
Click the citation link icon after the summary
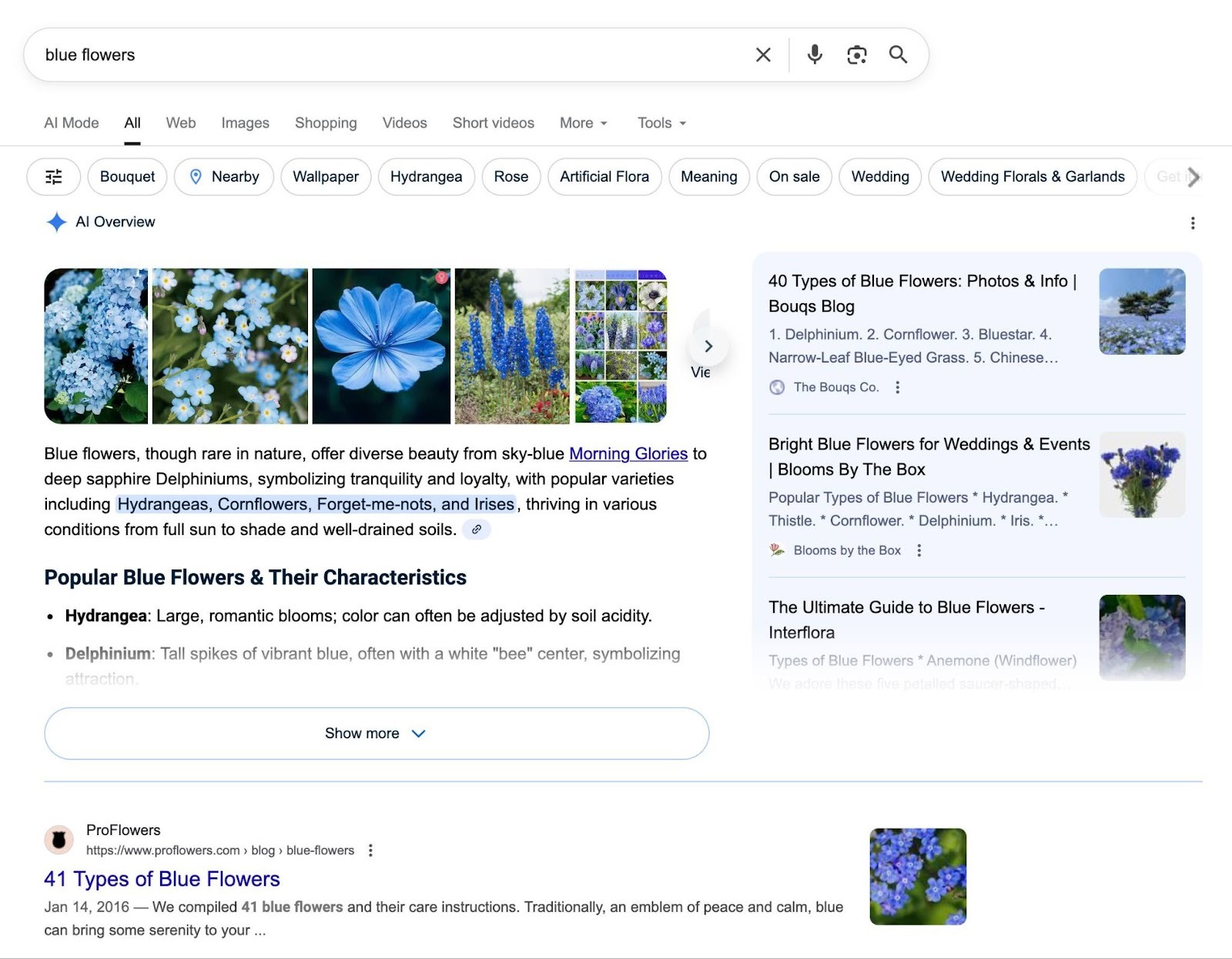[477, 530]
